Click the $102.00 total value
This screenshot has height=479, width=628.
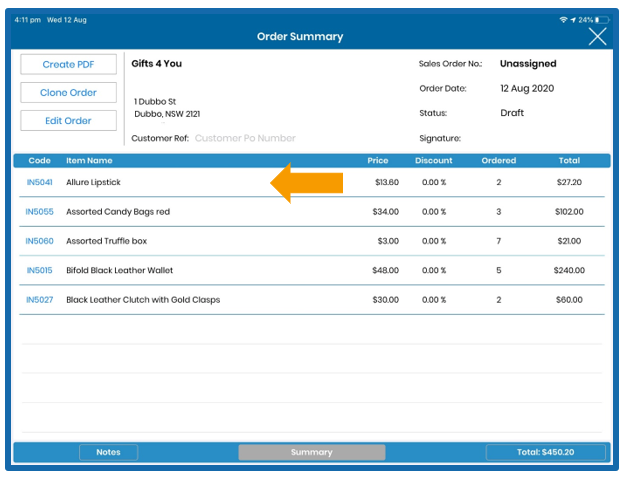(569, 211)
